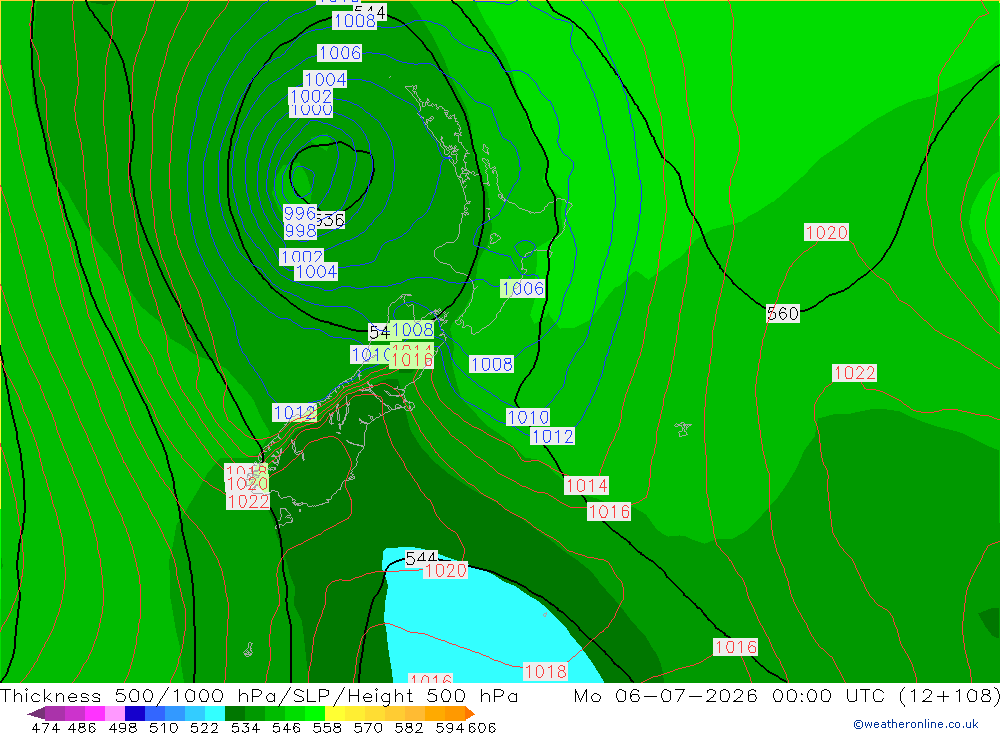This screenshot has width=1000, height=733.
Task: Click blue 1010 label directly above 1012
Action: click(528, 417)
